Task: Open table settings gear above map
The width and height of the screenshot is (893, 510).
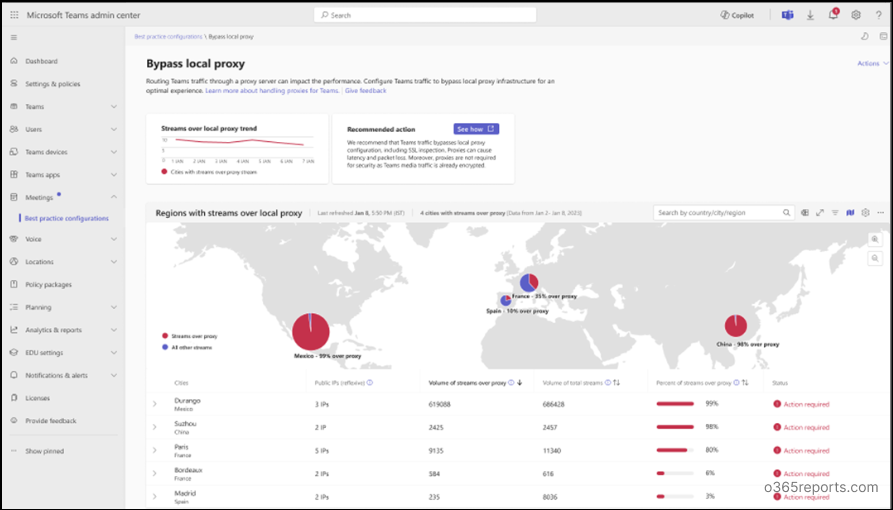Action: (866, 213)
